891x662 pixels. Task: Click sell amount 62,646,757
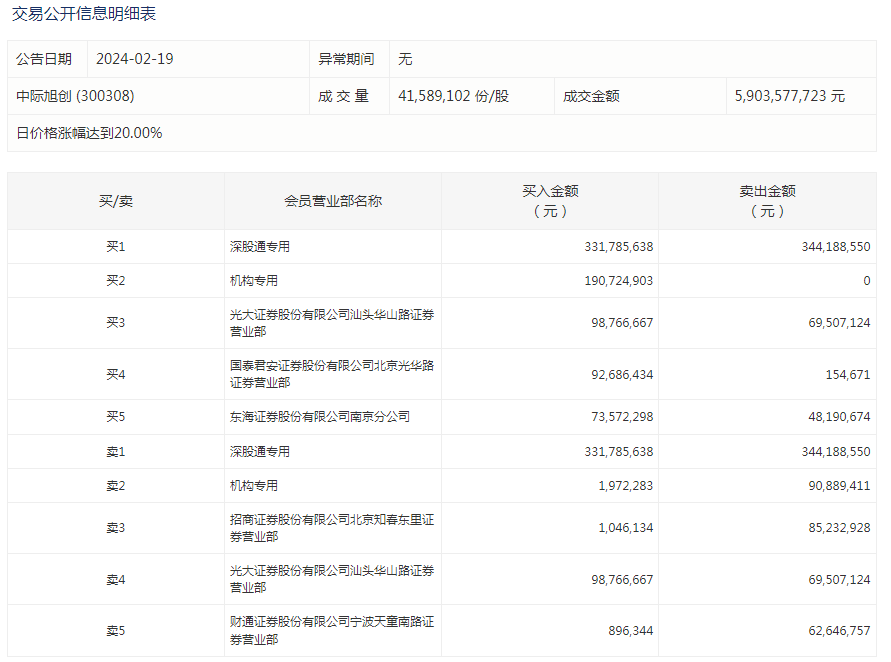(x=839, y=631)
